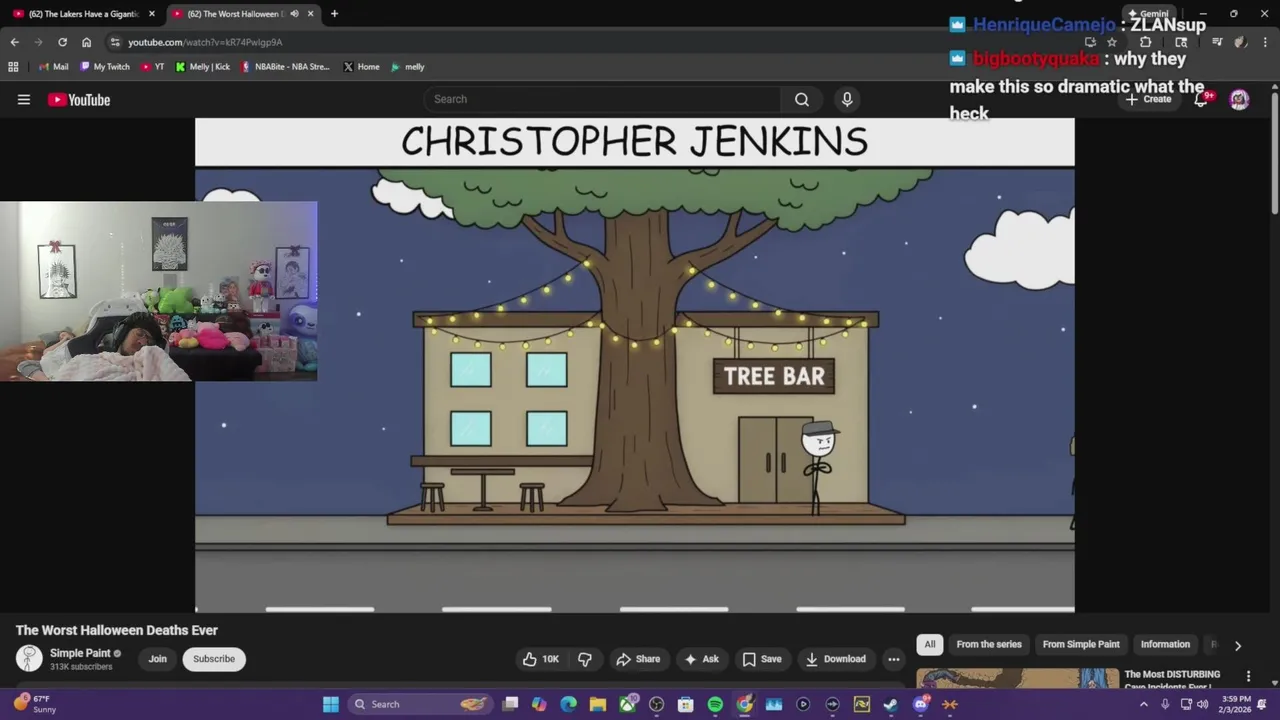Open more actions ellipsis under the video

click(894, 659)
